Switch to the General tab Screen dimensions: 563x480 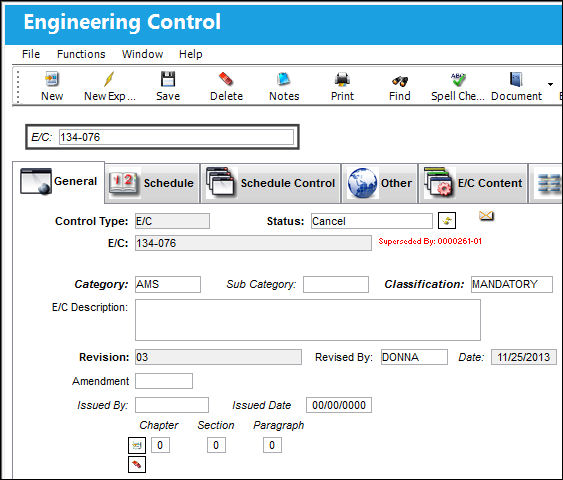[x=59, y=182]
